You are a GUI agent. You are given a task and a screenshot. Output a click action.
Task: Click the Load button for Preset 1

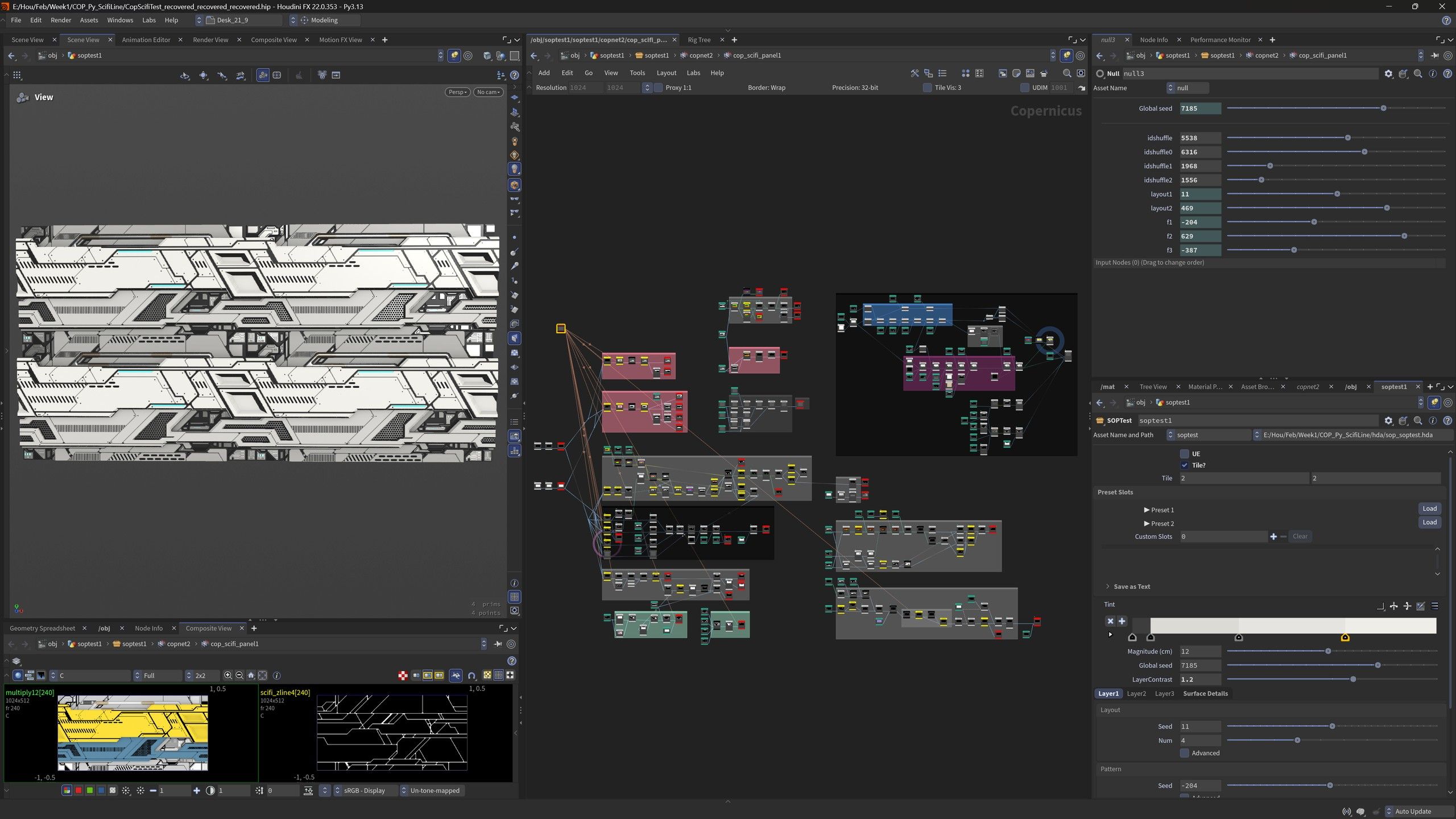click(x=1429, y=509)
